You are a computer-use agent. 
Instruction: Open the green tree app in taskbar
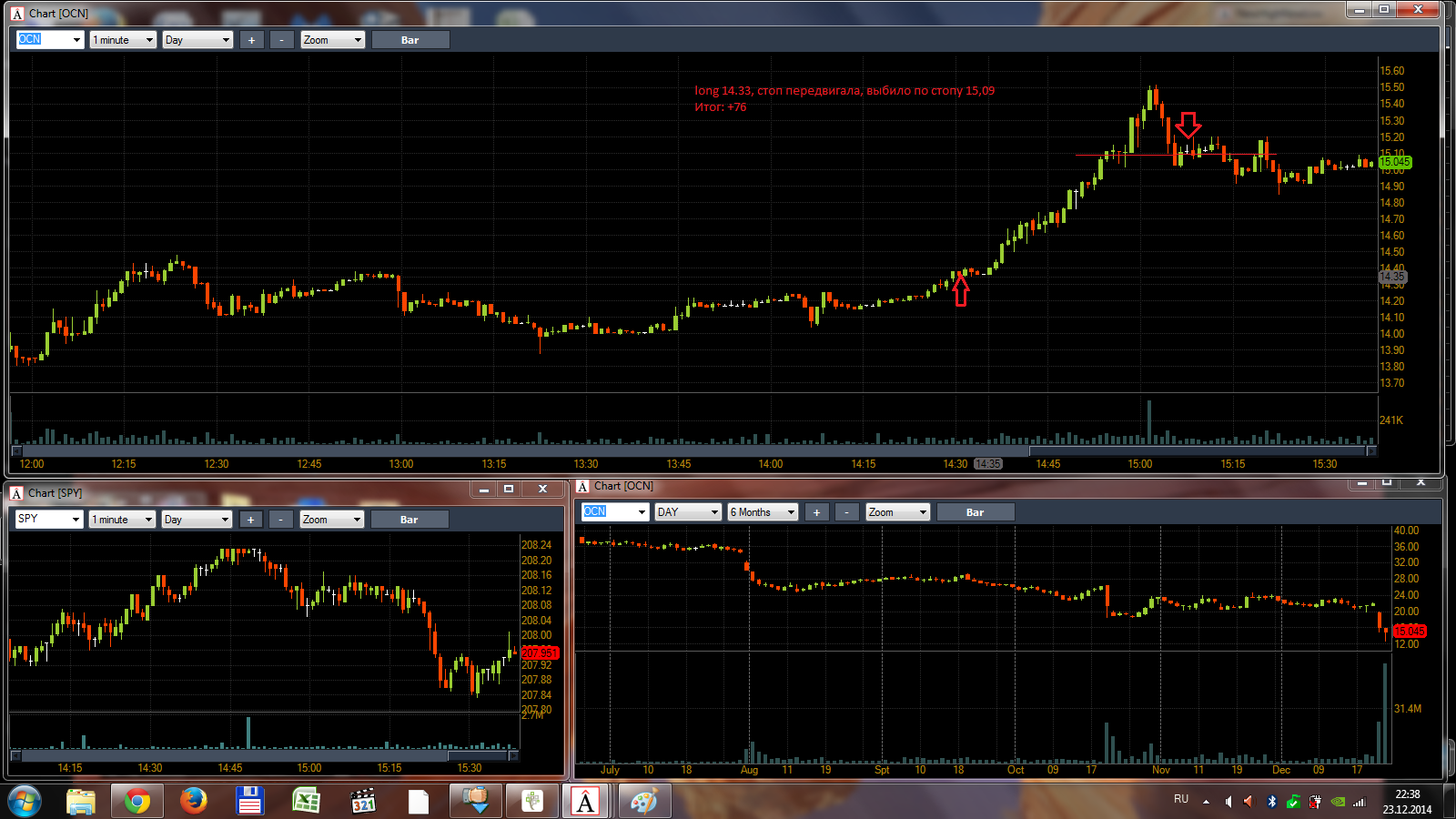[x=532, y=802]
